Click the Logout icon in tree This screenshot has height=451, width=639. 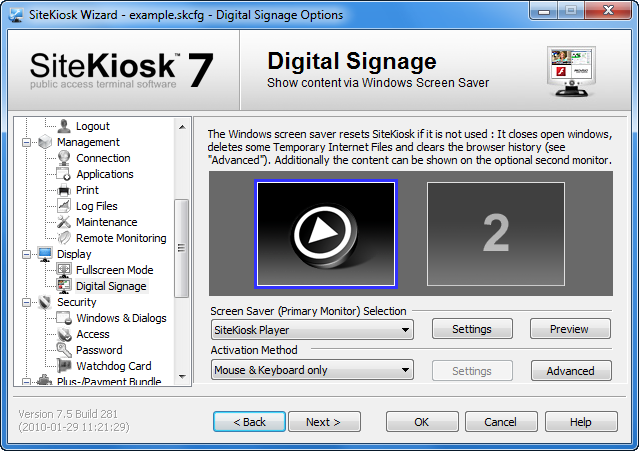point(64,126)
